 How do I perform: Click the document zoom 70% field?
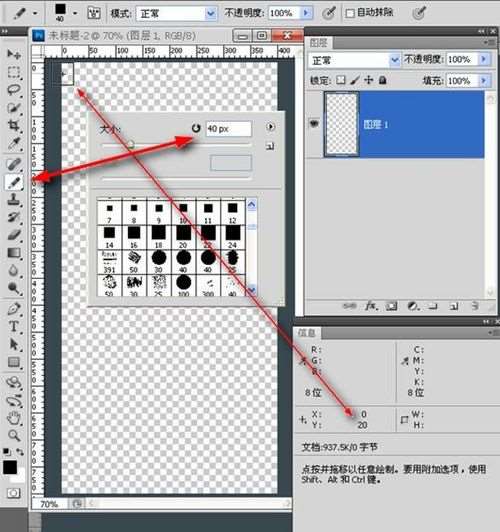click(49, 504)
